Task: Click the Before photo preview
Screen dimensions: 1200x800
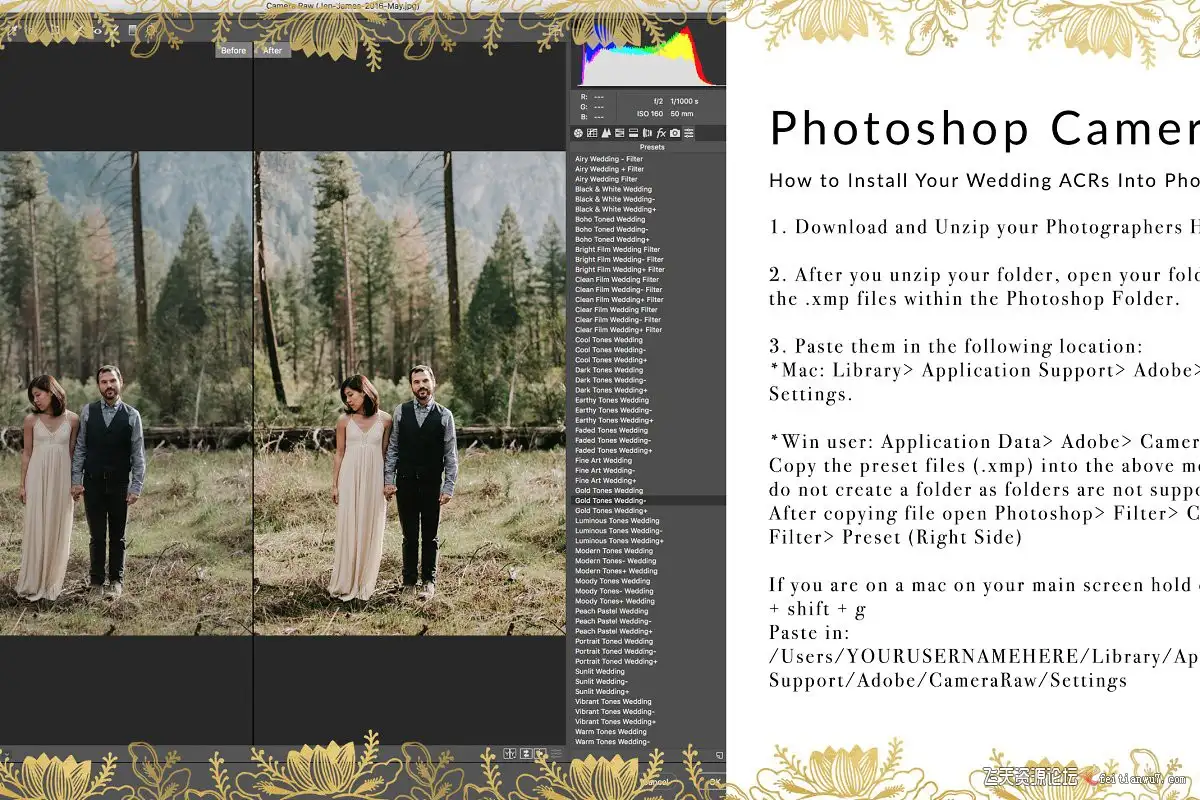Action: point(126,393)
